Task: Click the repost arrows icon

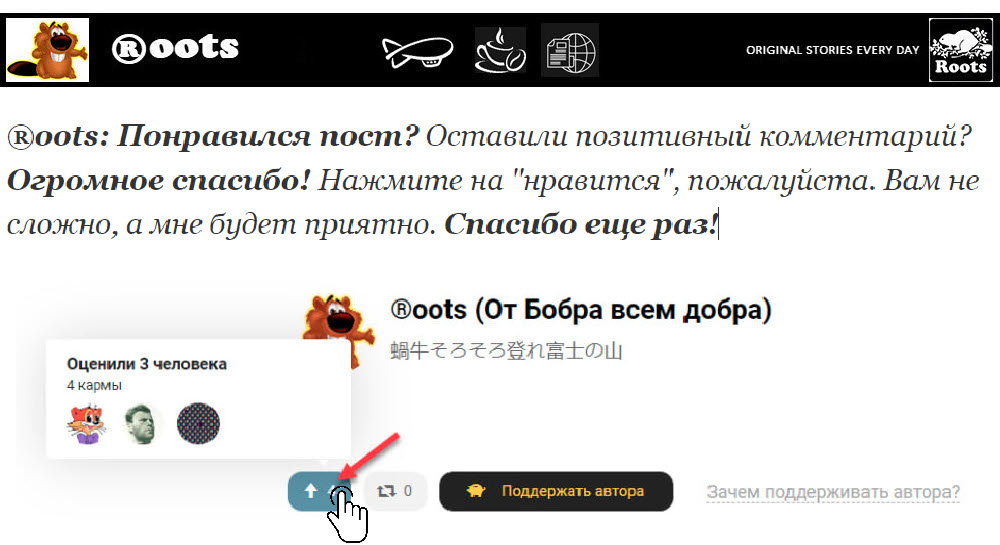Action: point(386,491)
